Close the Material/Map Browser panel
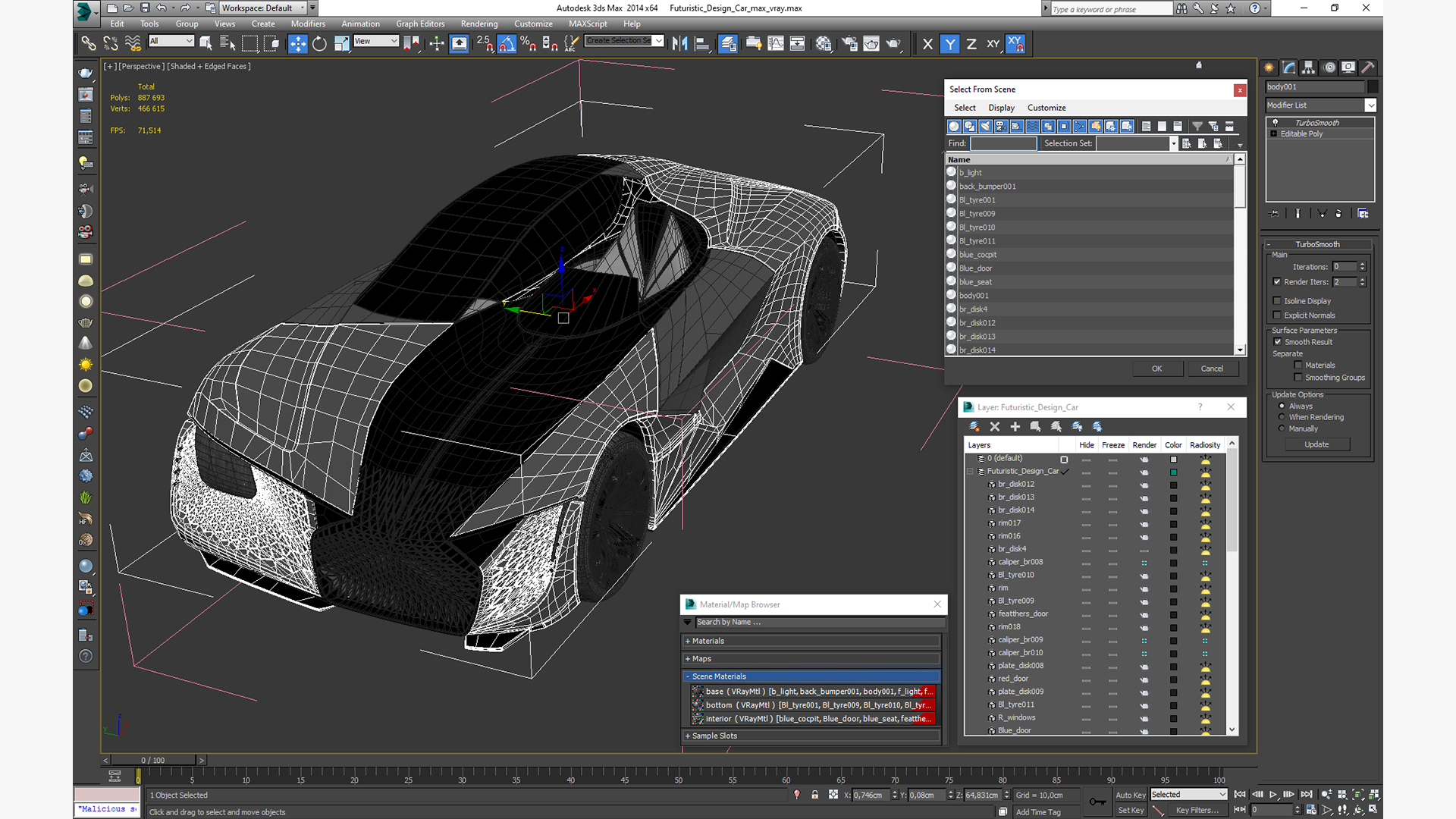This screenshot has height=819, width=1456. [x=937, y=604]
